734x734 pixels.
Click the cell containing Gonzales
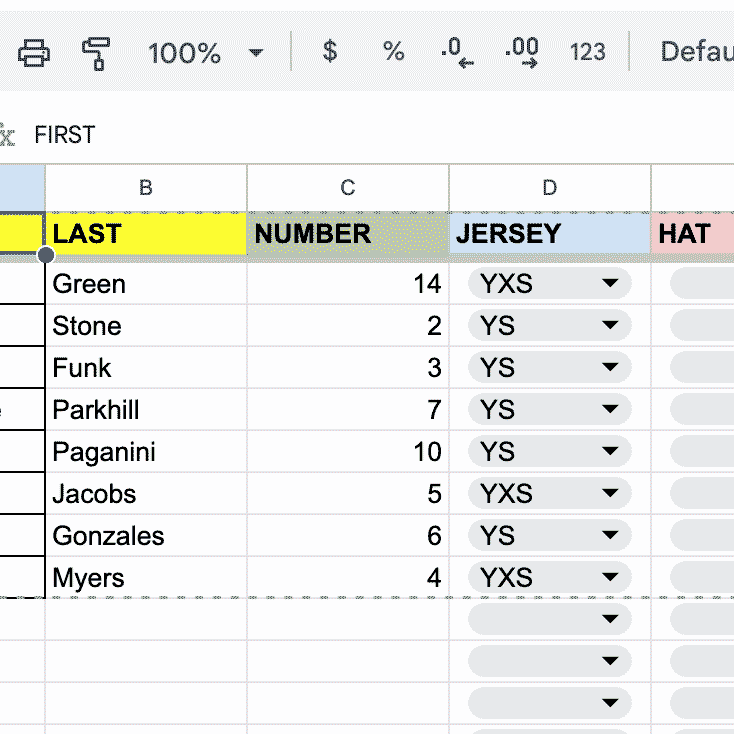pyautogui.click(x=146, y=536)
